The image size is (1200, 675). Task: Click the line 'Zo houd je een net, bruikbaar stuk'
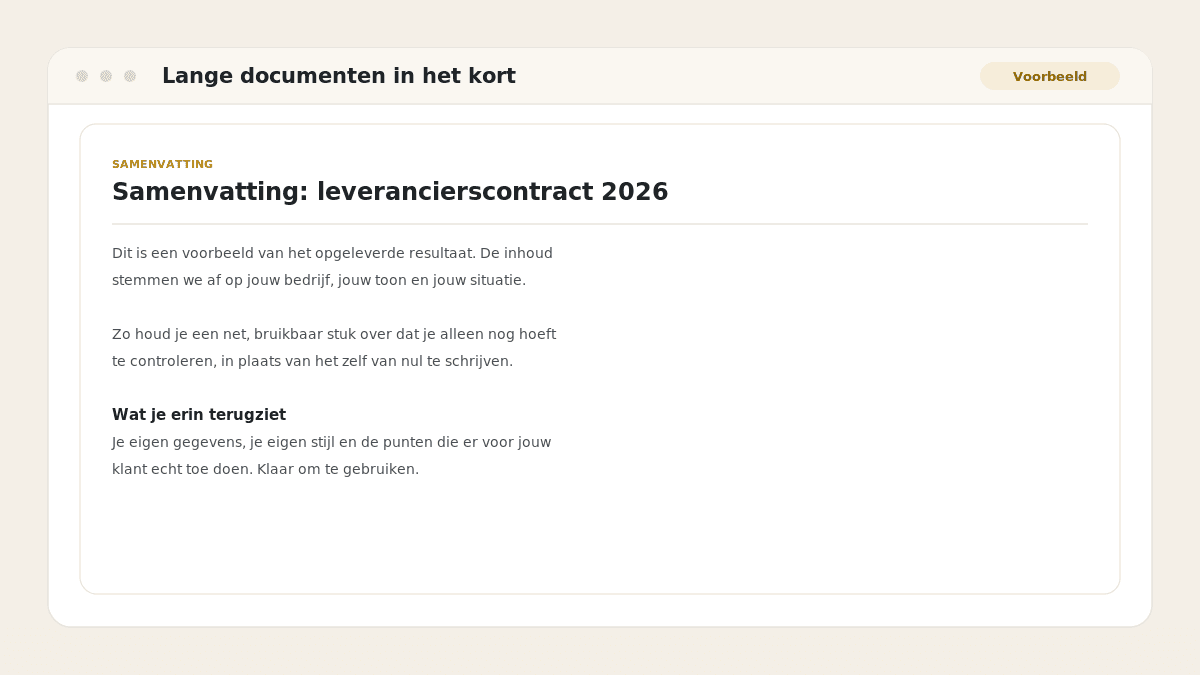coord(334,334)
